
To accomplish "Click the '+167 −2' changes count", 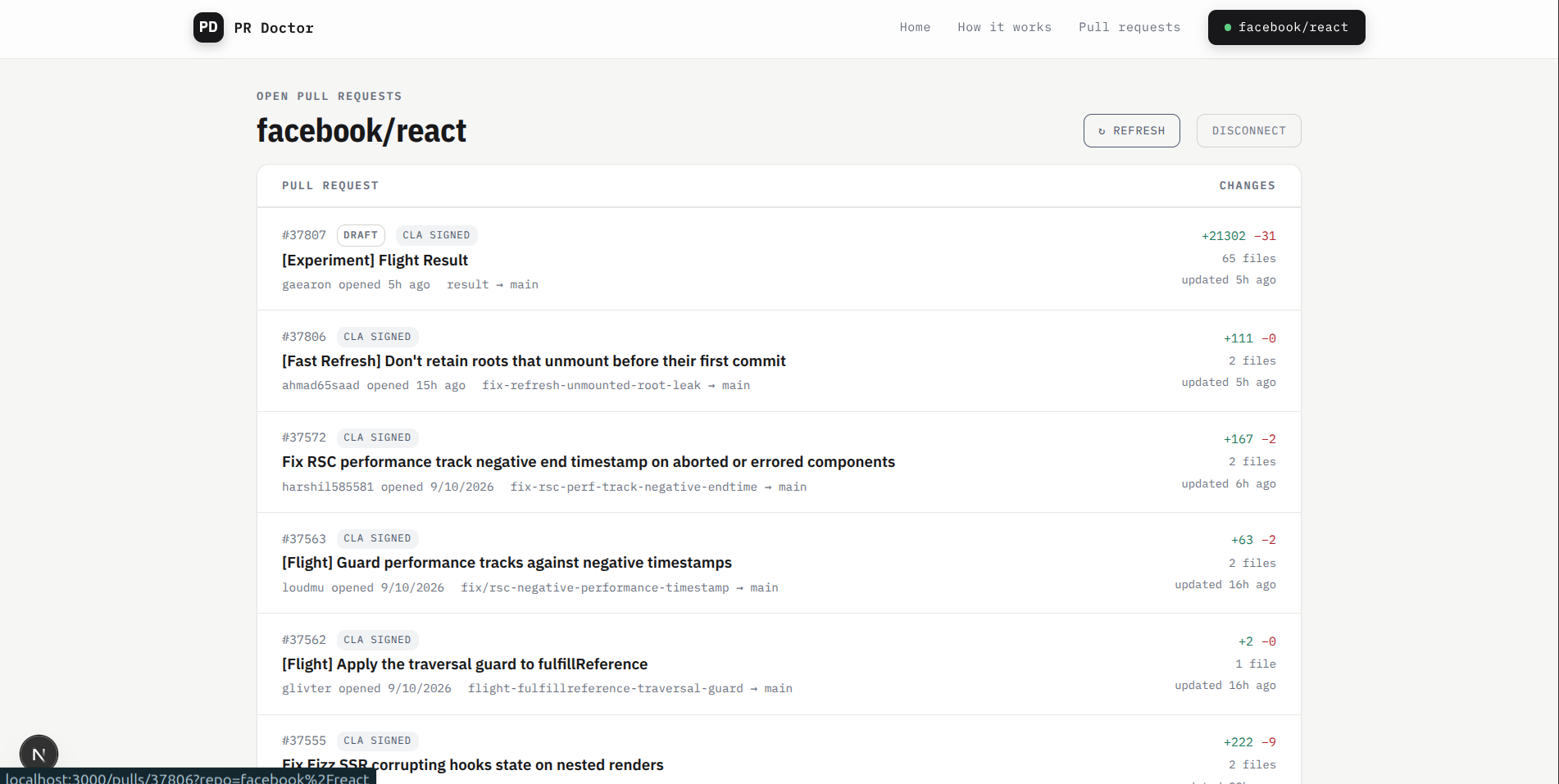I will (1250, 439).
